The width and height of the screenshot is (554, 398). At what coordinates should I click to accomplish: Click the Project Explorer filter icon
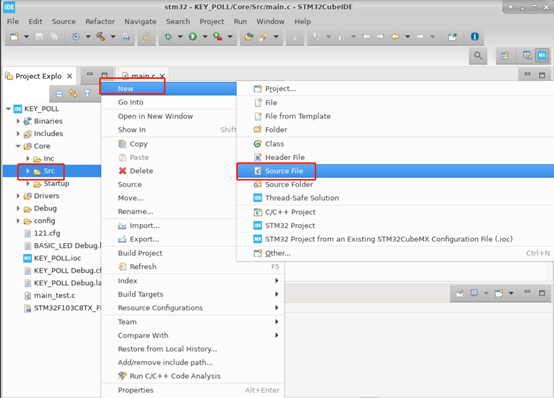(87, 93)
